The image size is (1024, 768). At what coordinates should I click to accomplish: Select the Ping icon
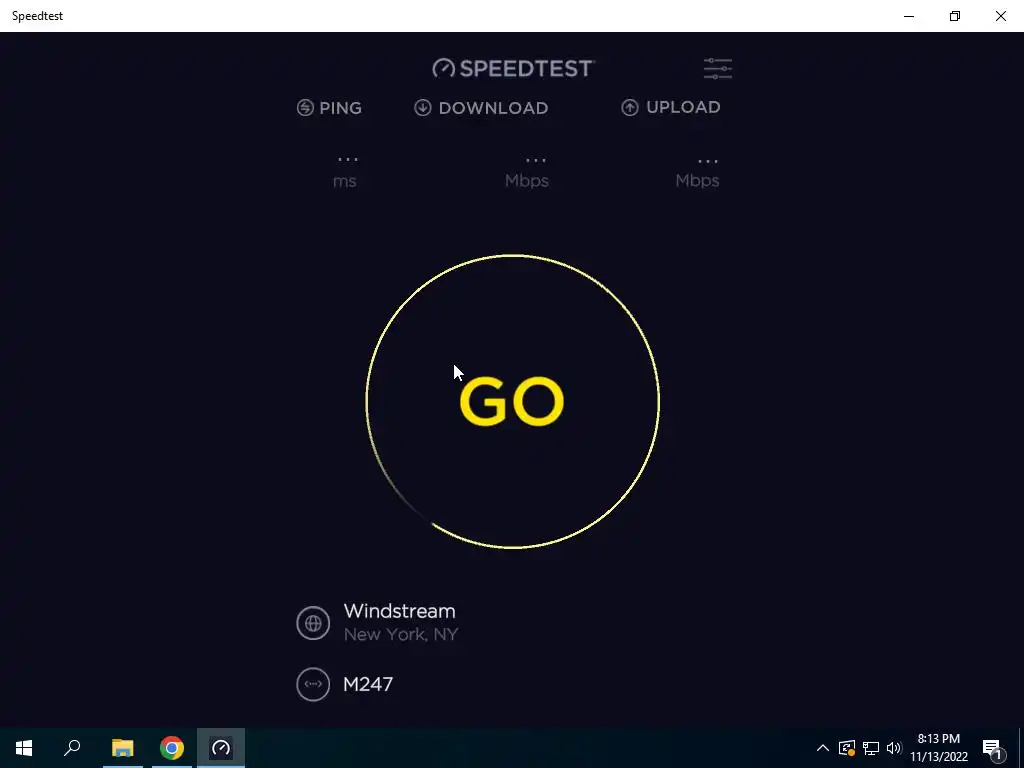point(305,108)
